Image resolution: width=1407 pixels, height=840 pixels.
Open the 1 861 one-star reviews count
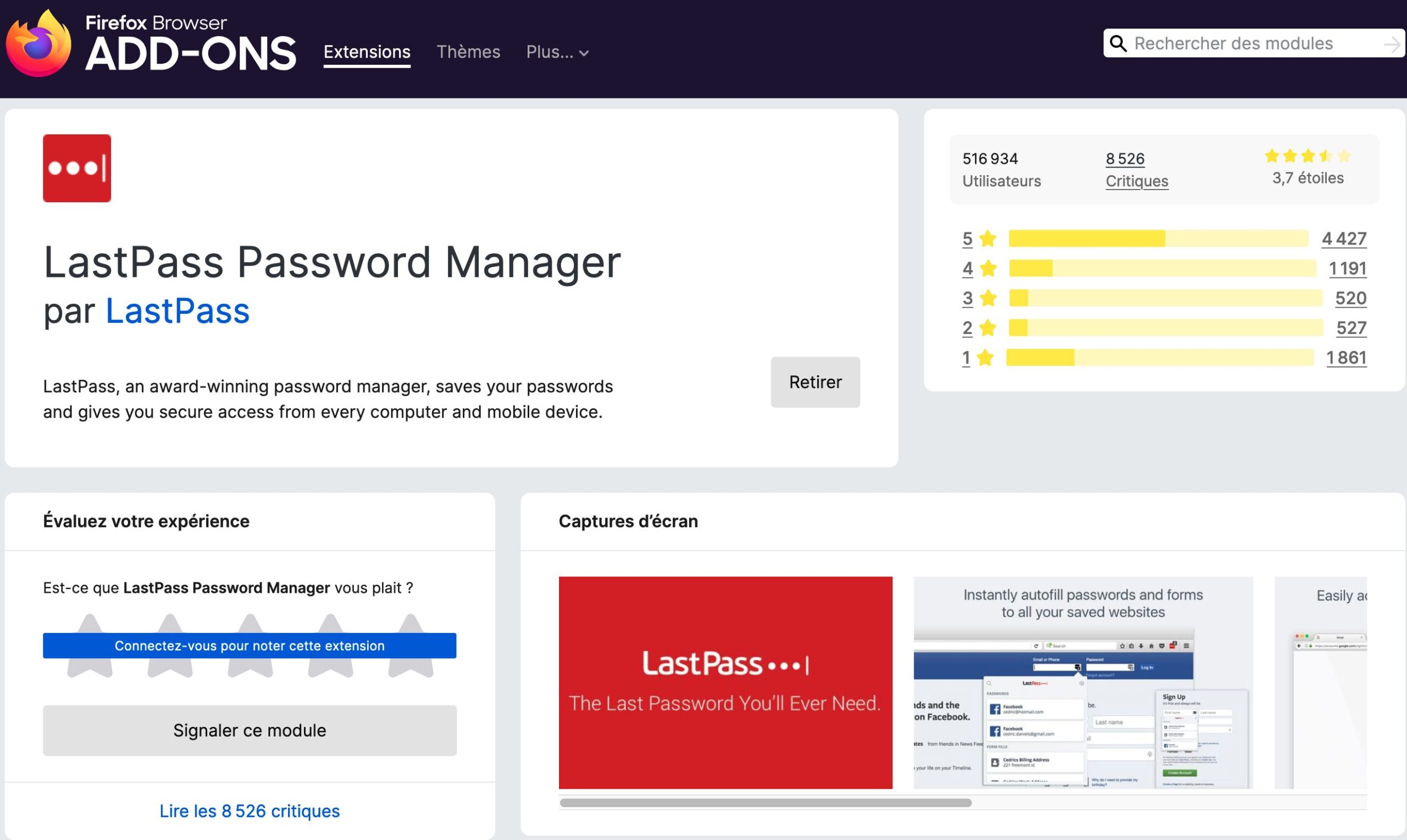1347,358
